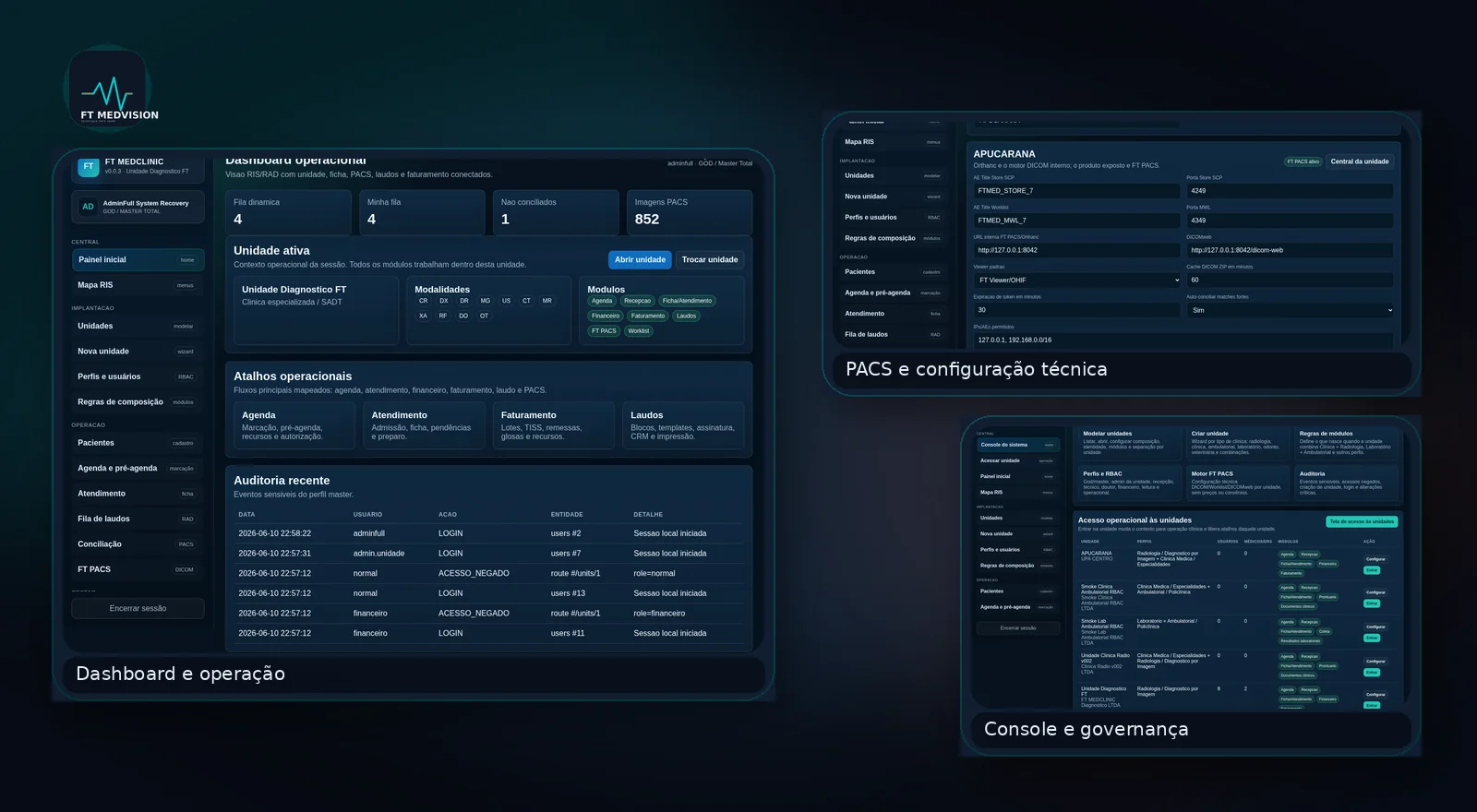This screenshot has height=812, width=1477.
Task: Click the FT PACS ativo badge
Action: coord(1303,161)
